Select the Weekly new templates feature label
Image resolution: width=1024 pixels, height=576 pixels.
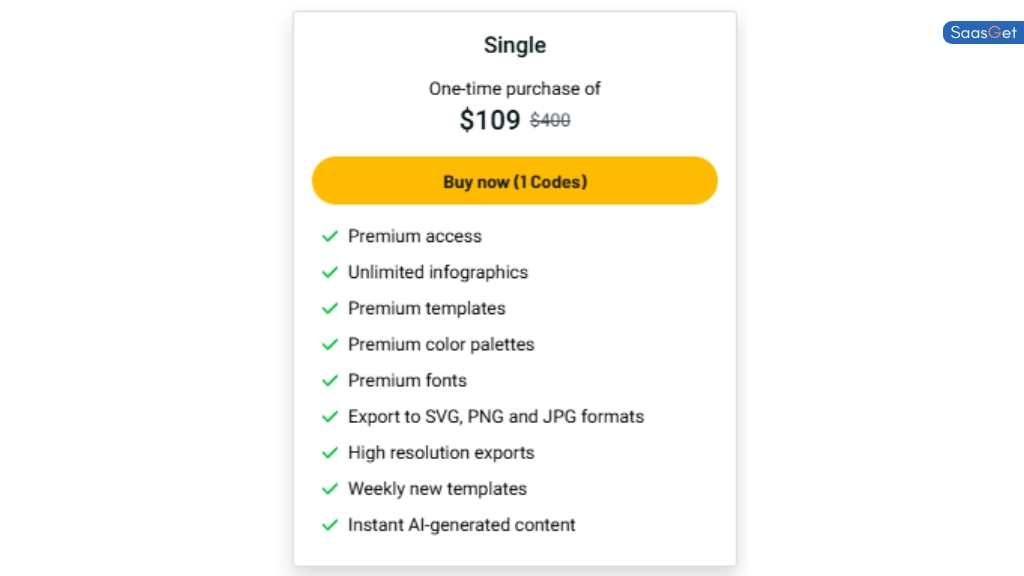click(x=437, y=488)
